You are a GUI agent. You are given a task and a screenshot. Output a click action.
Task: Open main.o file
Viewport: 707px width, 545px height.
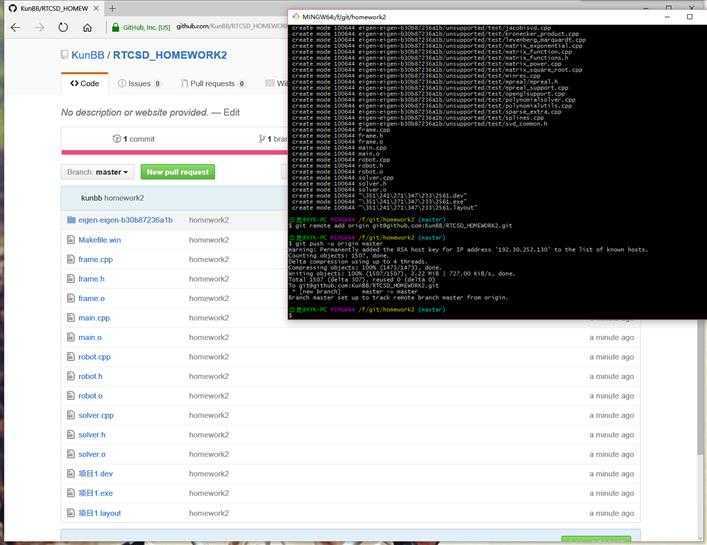click(90, 337)
